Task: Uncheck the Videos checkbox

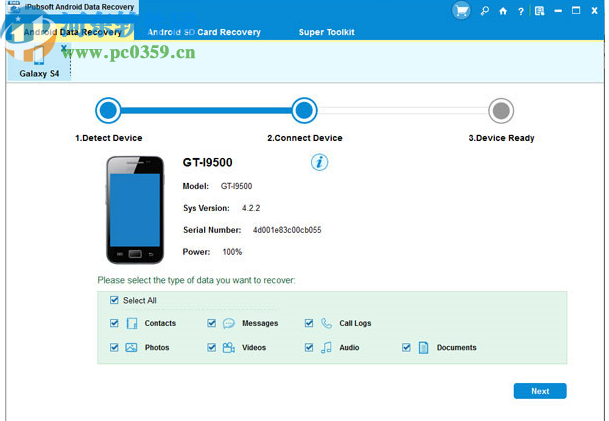Action: click(211, 347)
